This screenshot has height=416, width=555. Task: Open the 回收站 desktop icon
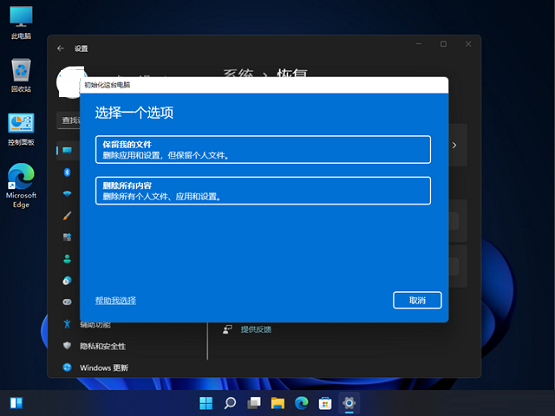[21, 75]
